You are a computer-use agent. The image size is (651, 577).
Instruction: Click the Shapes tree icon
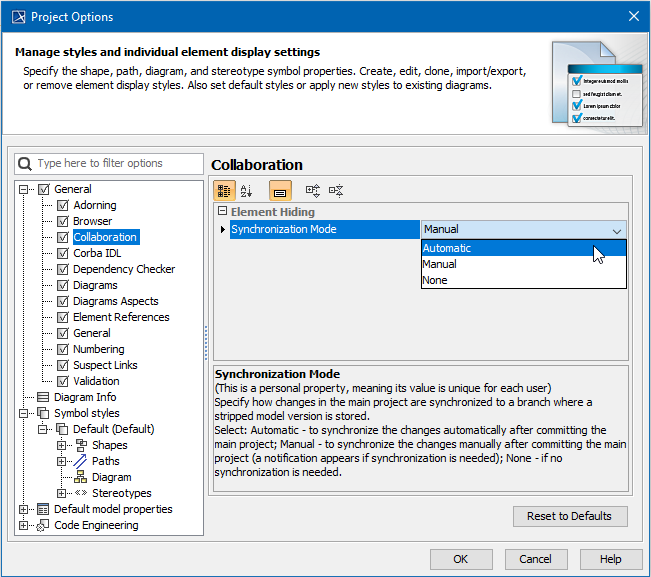[80, 445]
